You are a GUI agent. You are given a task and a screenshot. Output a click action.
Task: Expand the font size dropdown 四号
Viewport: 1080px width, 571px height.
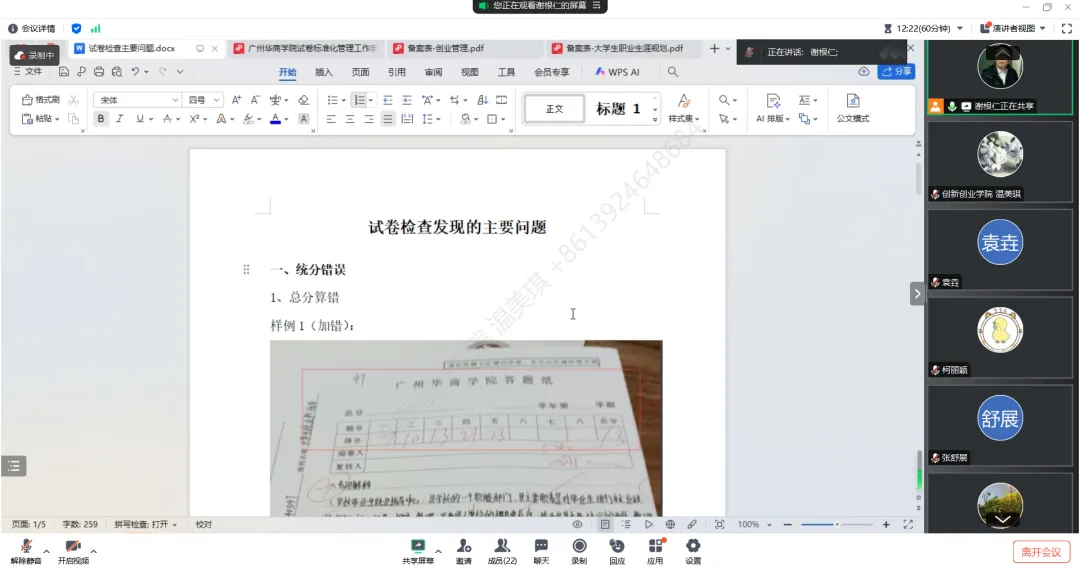click(x=204, y=100)
